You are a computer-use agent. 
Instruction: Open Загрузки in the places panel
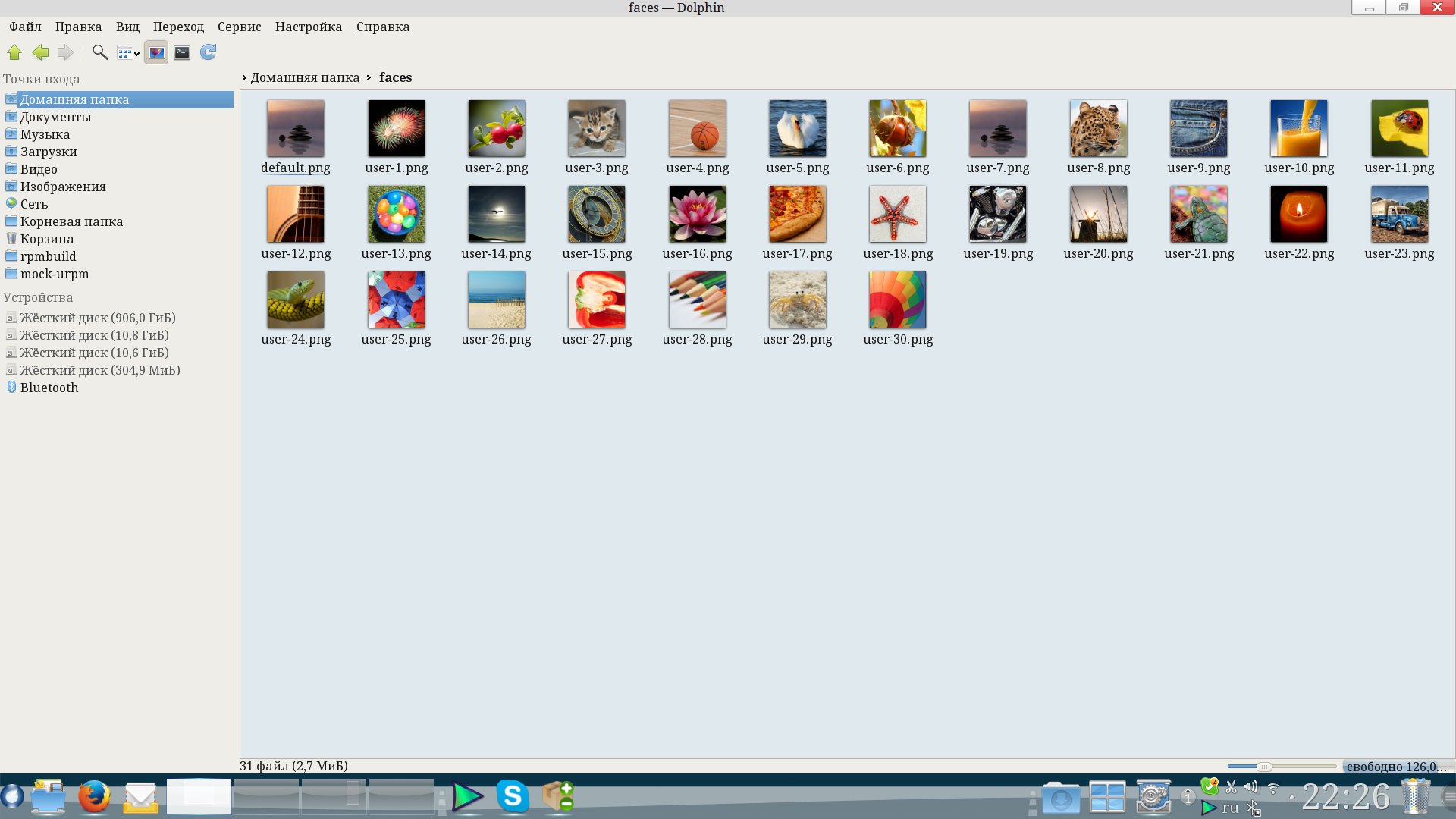click(49, 152)
